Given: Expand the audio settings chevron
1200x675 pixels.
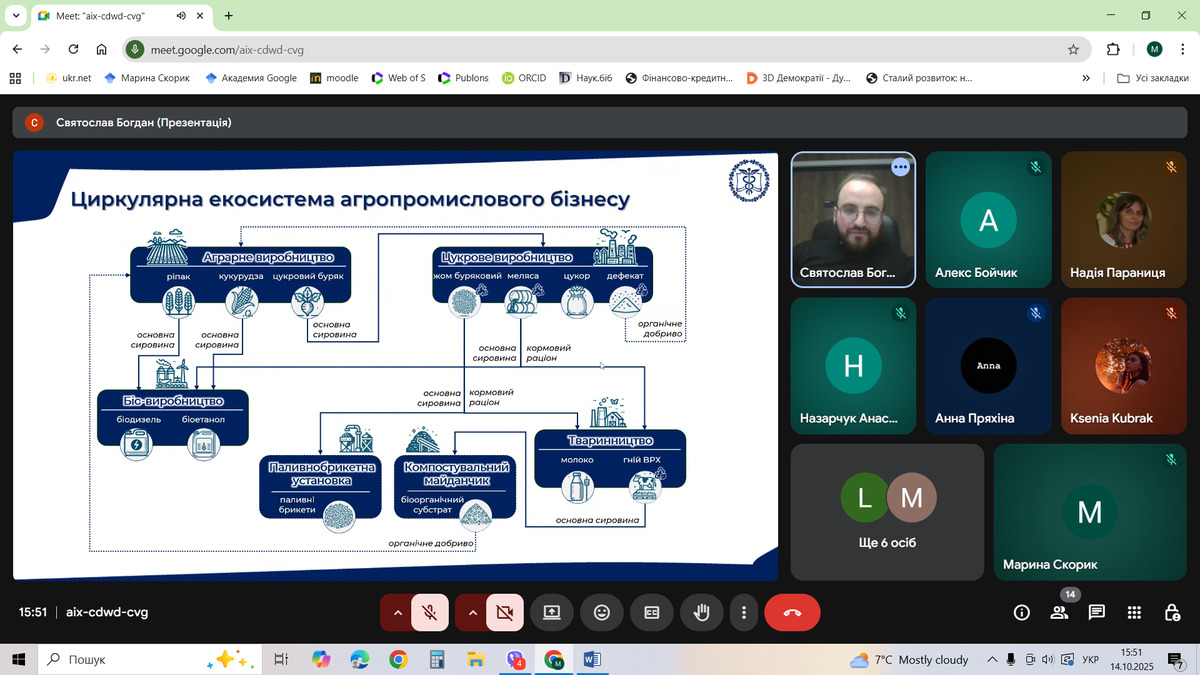Looking at the screenshot, I should pyautogui.click(x=397, y=612).
